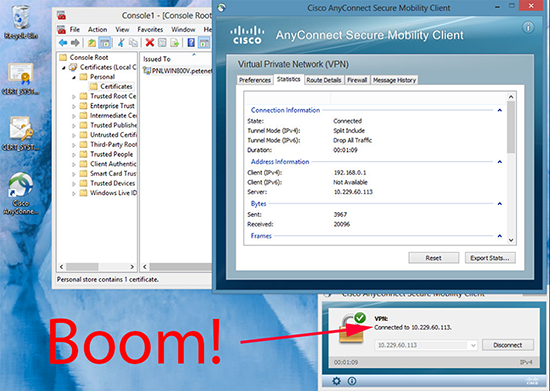This screenshot has height=391, width=550.
Task: Toggle the Show/Hide Action Pane toolbar icon
Action: (x=204, y=43)
